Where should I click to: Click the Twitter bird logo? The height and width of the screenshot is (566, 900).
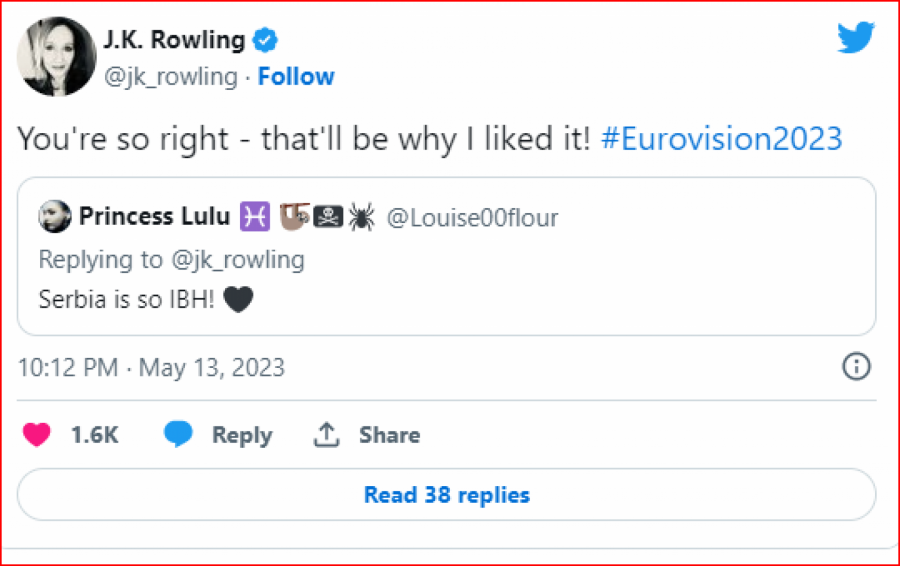[856, 38]
